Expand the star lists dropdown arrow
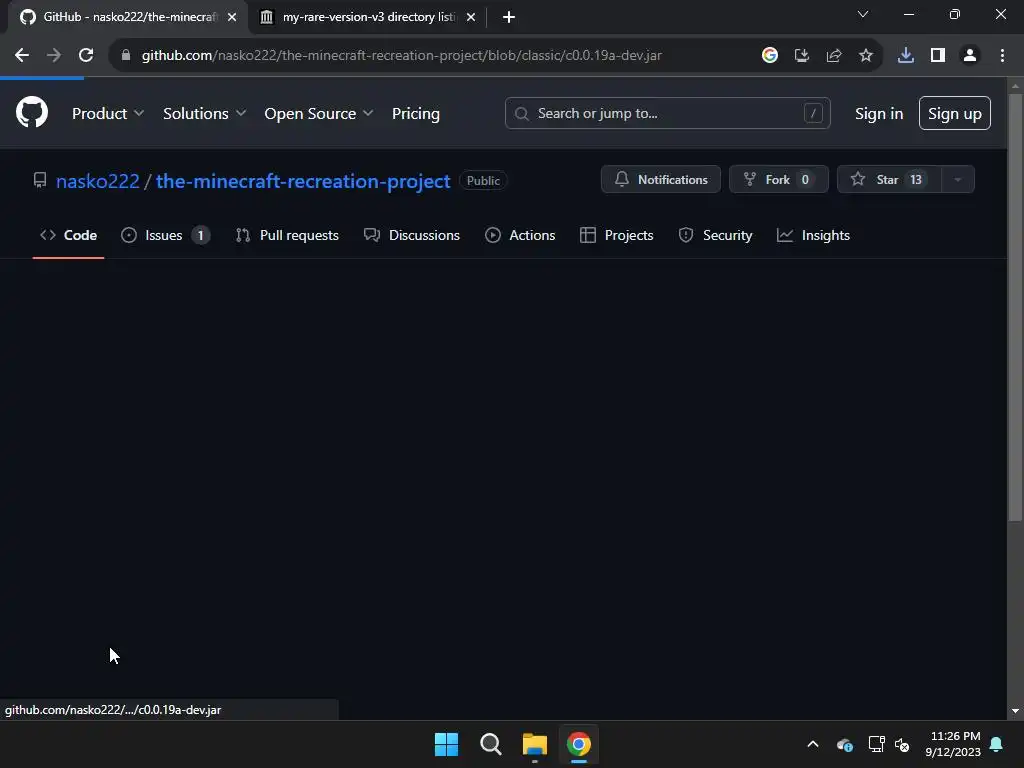 [x=958, y=180]
